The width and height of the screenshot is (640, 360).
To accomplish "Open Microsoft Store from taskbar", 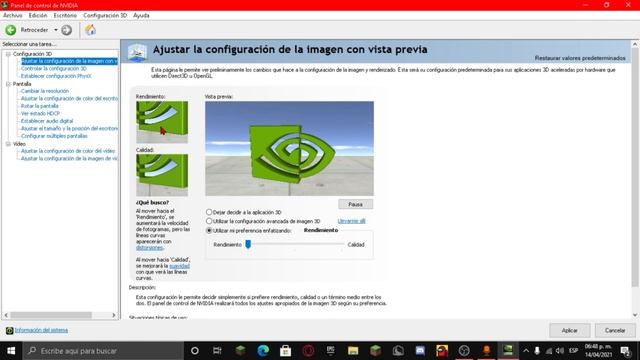I will pyautogui.click(x=285, y=351).
